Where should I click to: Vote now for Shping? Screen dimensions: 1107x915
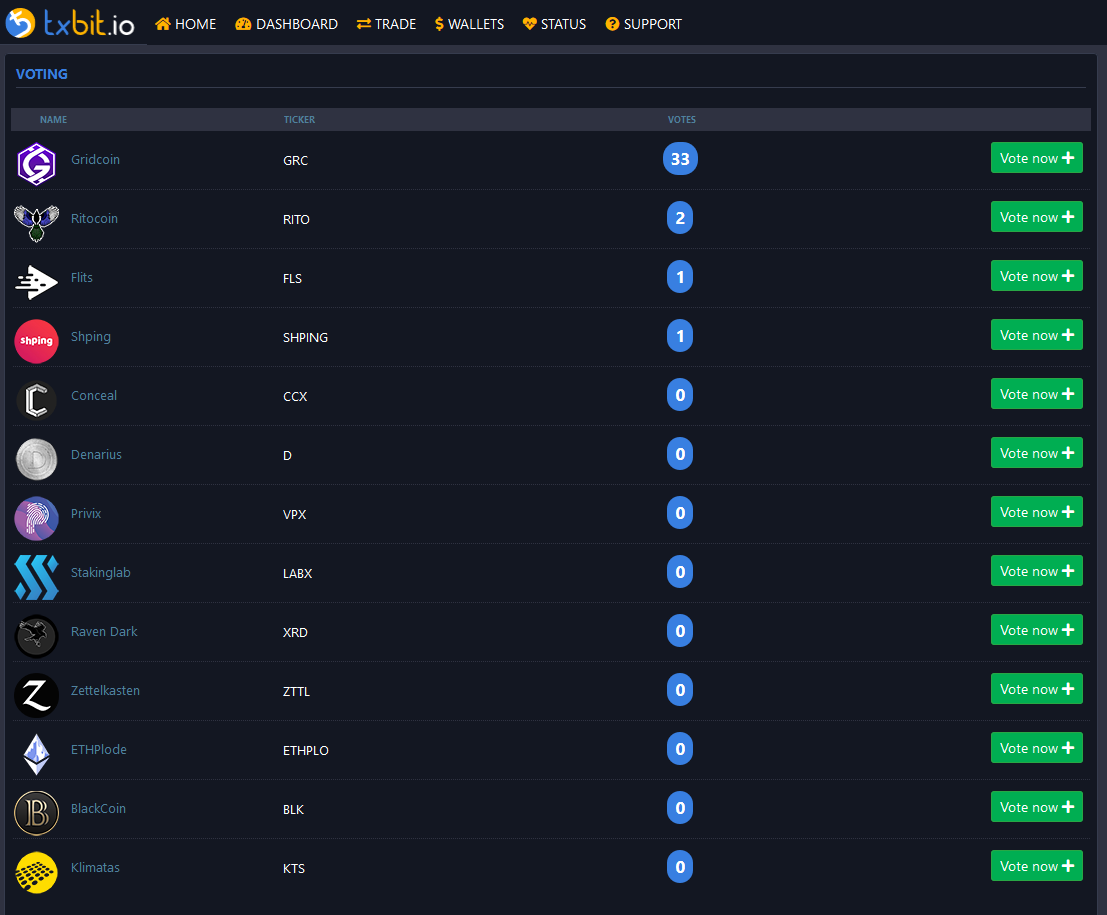tap(1036, 335)
